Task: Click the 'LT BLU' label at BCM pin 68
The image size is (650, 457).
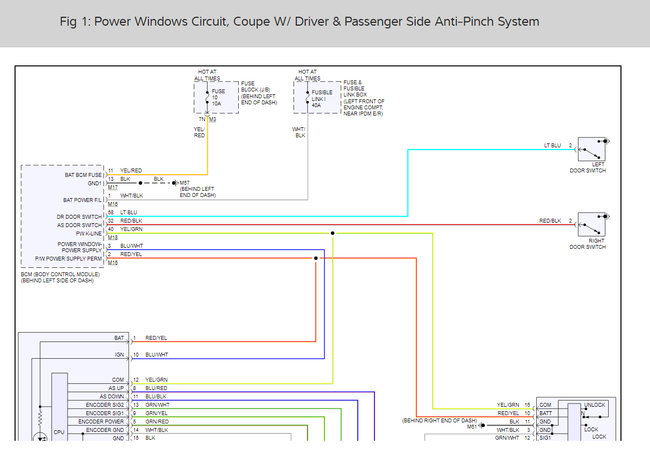Action: tap(129, 212)
